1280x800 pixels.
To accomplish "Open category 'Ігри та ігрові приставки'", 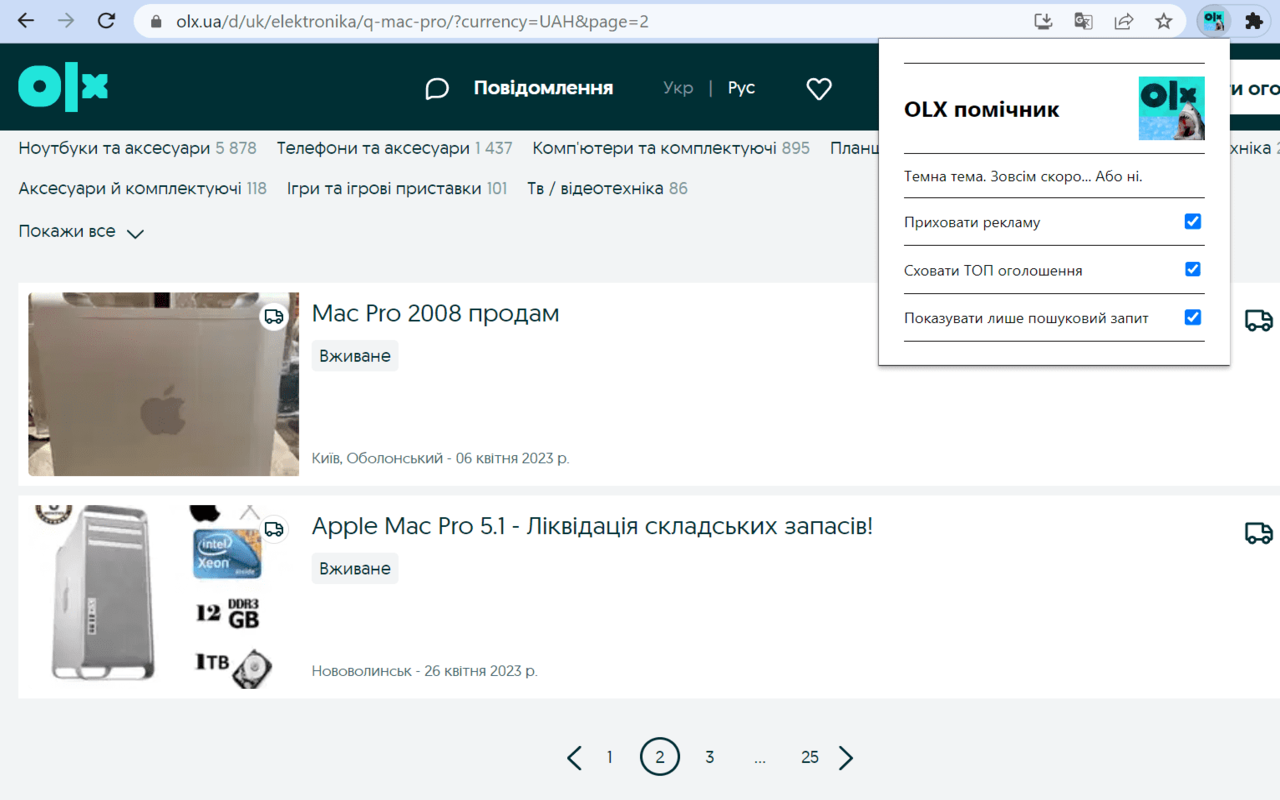I will (x=384, y=188).
